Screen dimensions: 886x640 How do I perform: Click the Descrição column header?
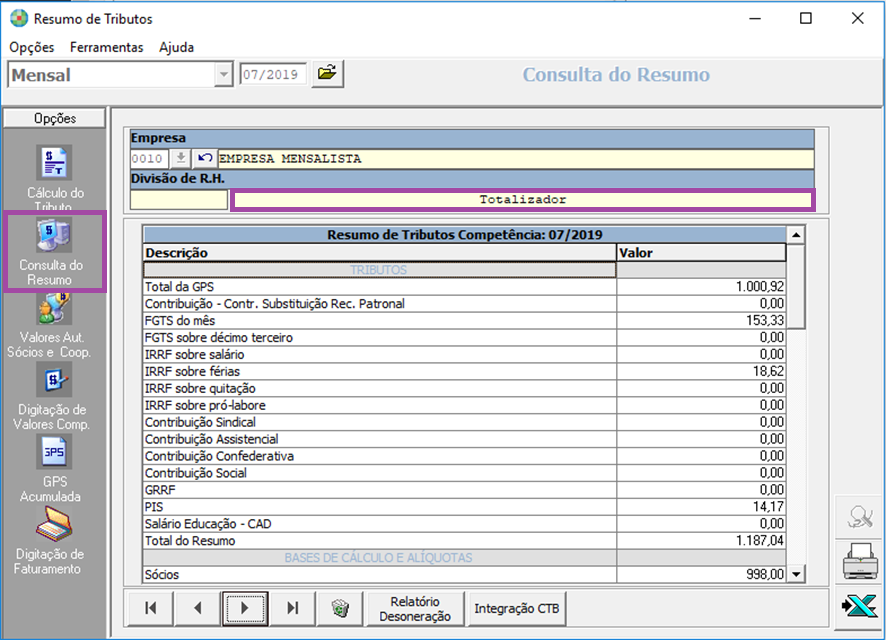[x=379, y=252]
